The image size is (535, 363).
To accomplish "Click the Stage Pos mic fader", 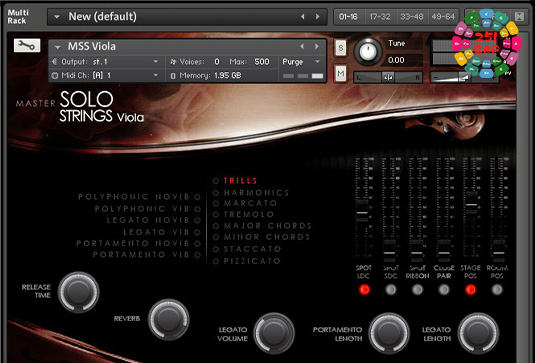I will (472, 204).
